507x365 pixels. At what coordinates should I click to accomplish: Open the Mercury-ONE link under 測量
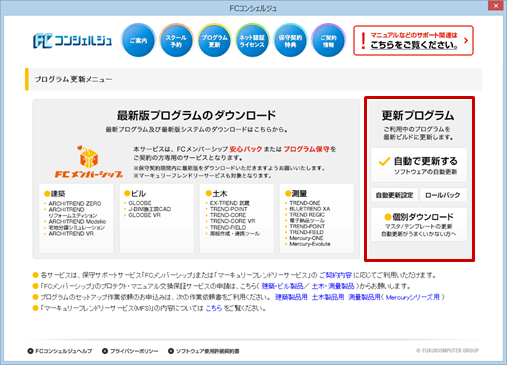tap(306, 238)
